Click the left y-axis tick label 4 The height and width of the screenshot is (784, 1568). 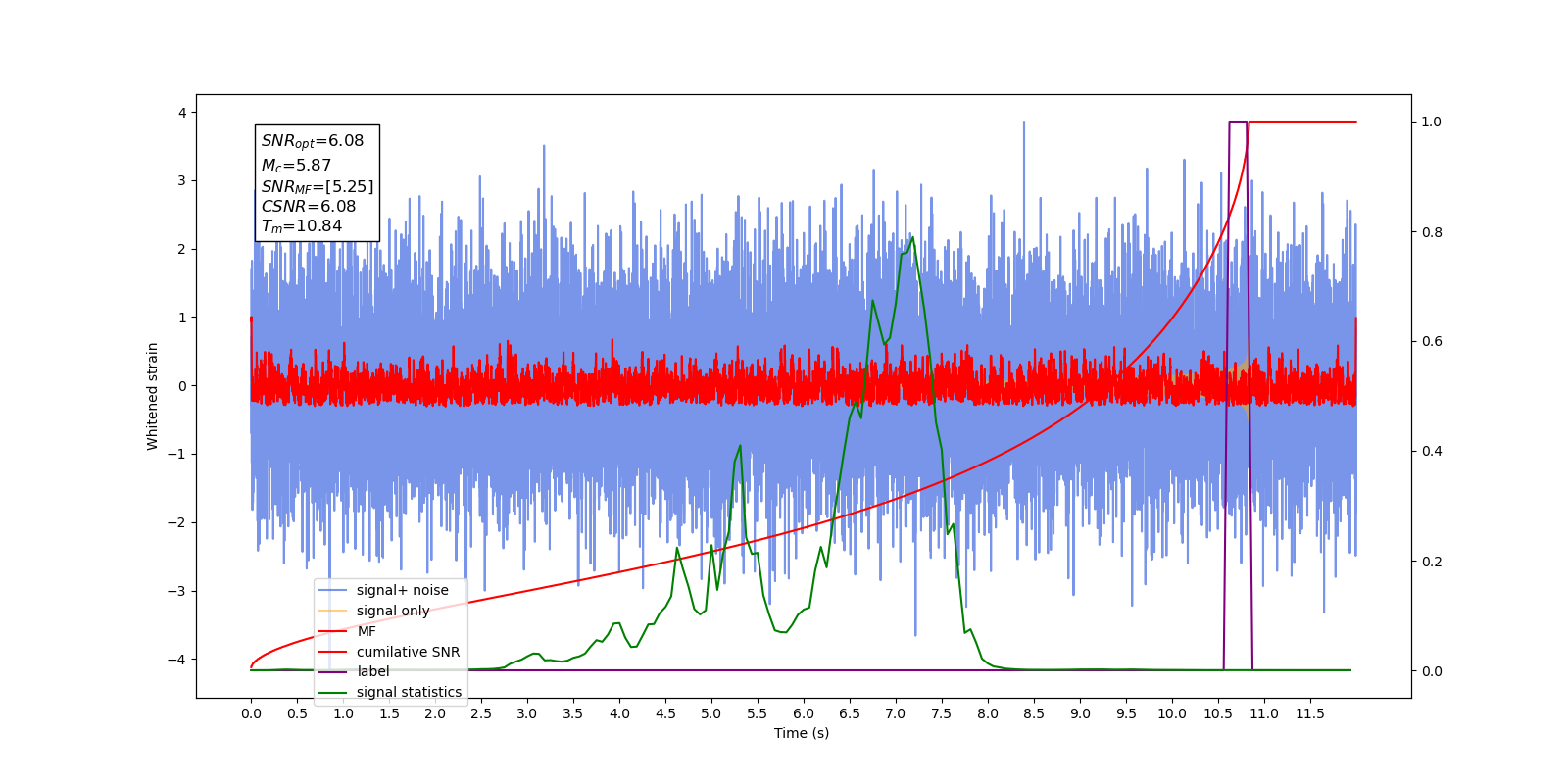point(182,113)
